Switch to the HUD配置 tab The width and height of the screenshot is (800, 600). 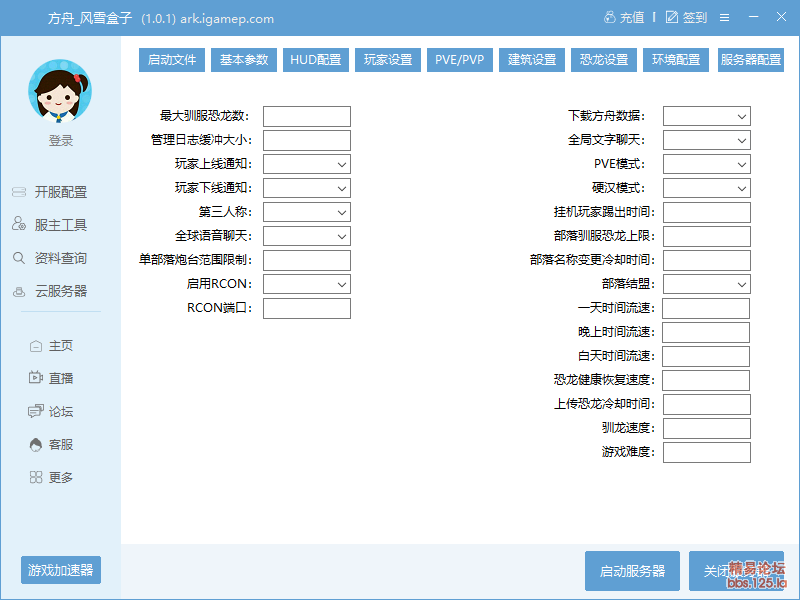click(315, 60)
